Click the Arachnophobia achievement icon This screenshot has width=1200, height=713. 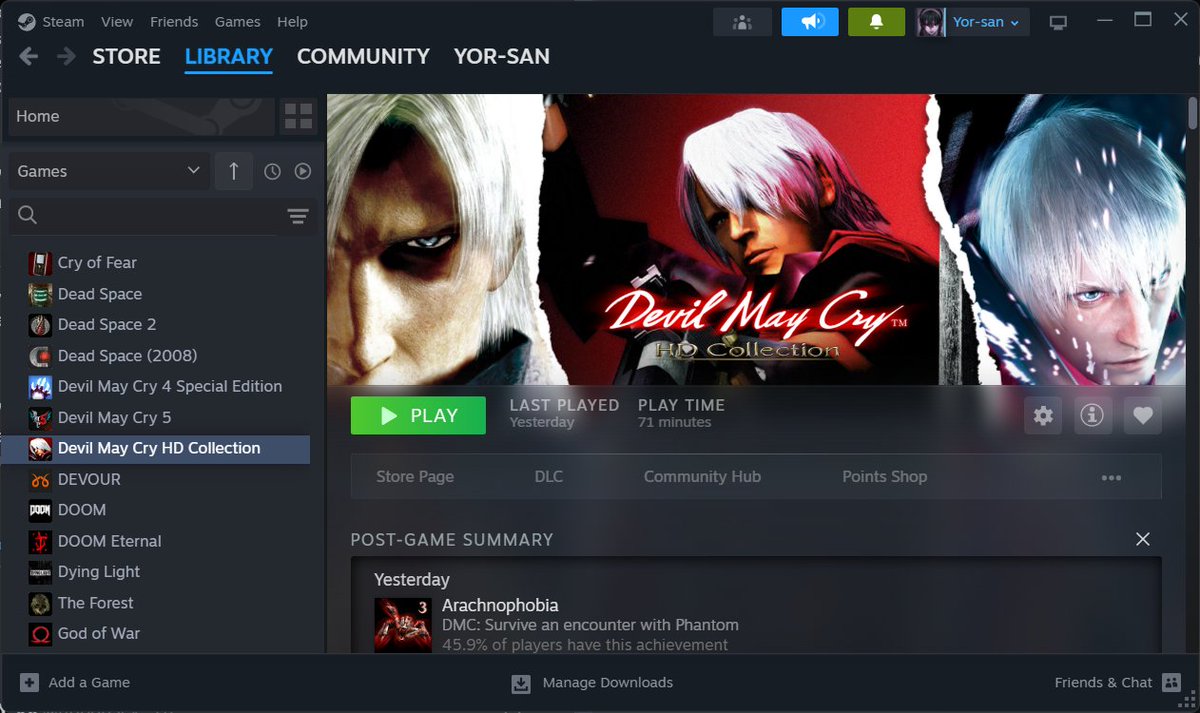(402, 625)
